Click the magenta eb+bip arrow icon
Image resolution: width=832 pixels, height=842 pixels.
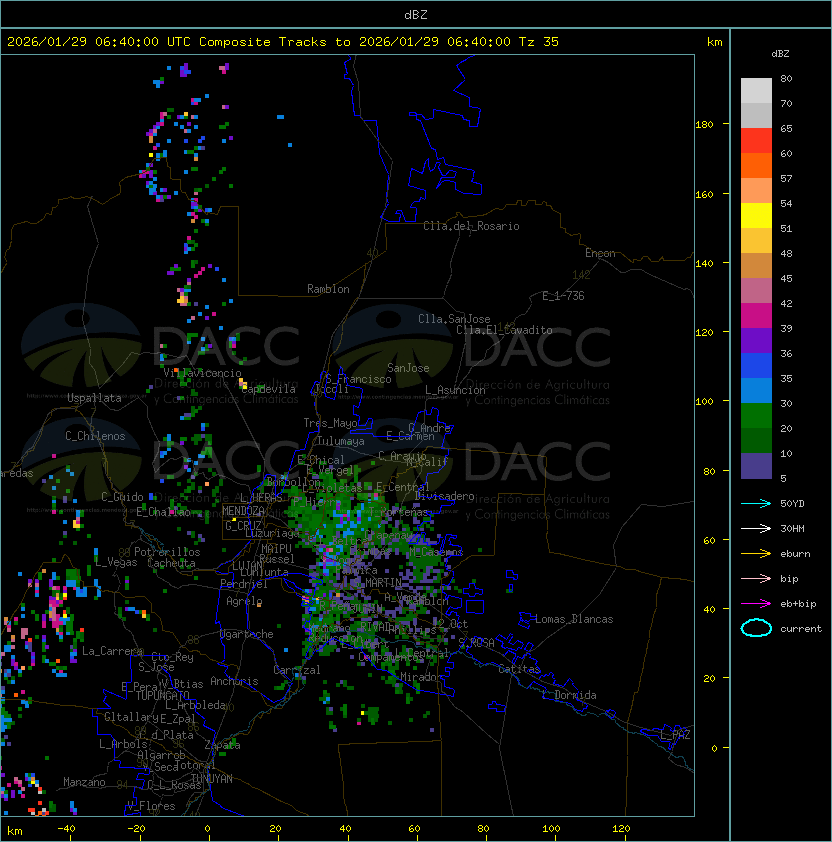756,604
